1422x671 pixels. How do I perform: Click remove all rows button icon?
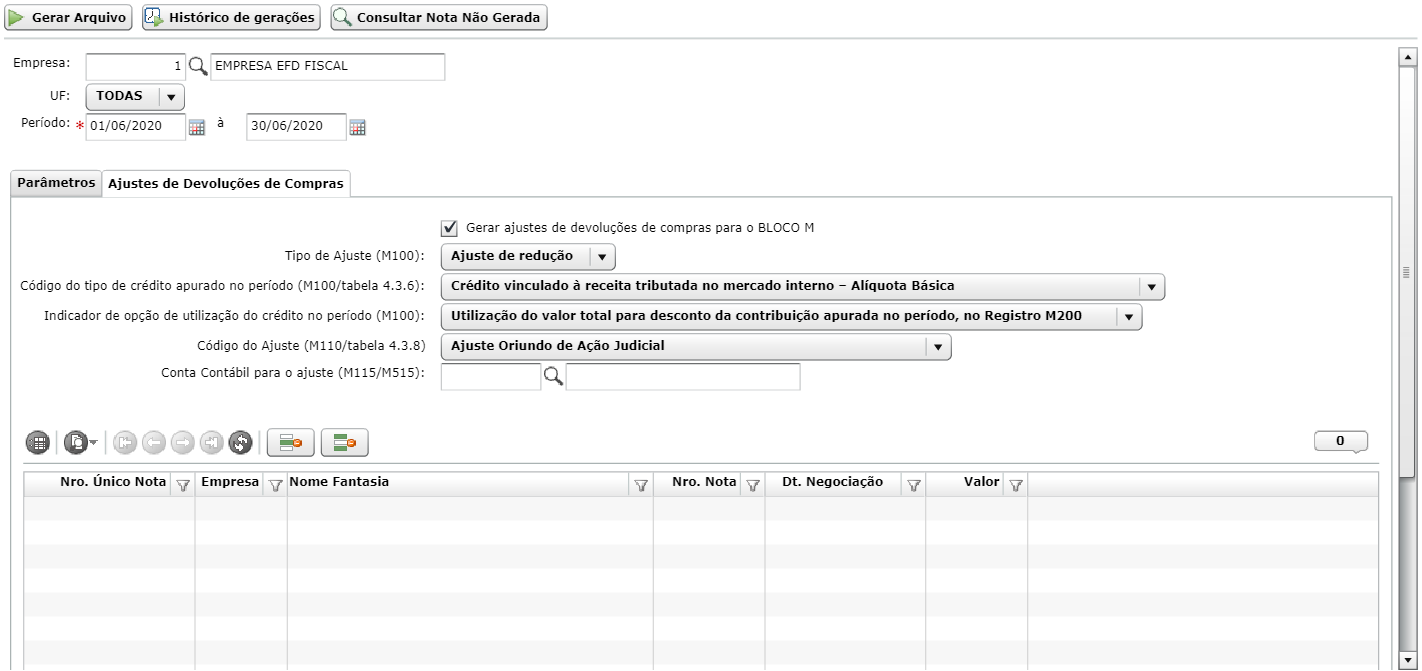tap(345, 441)
